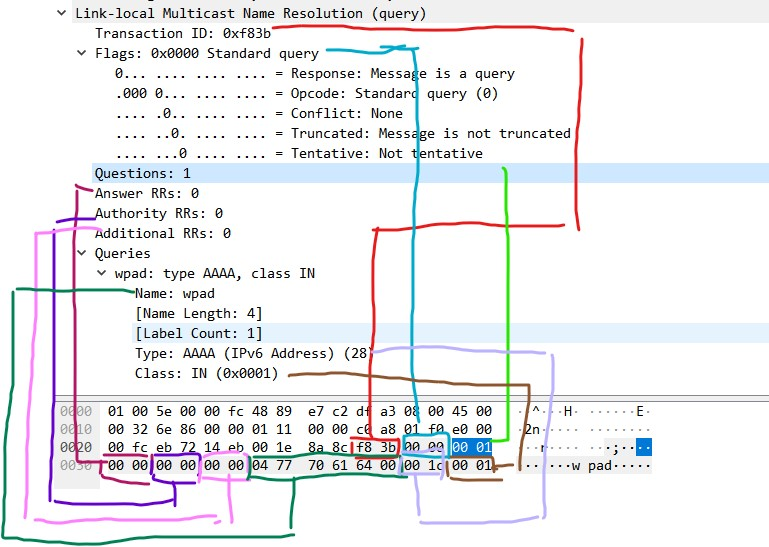Select the wpad: type AAAA, class IN row

[x=215, y=273]
